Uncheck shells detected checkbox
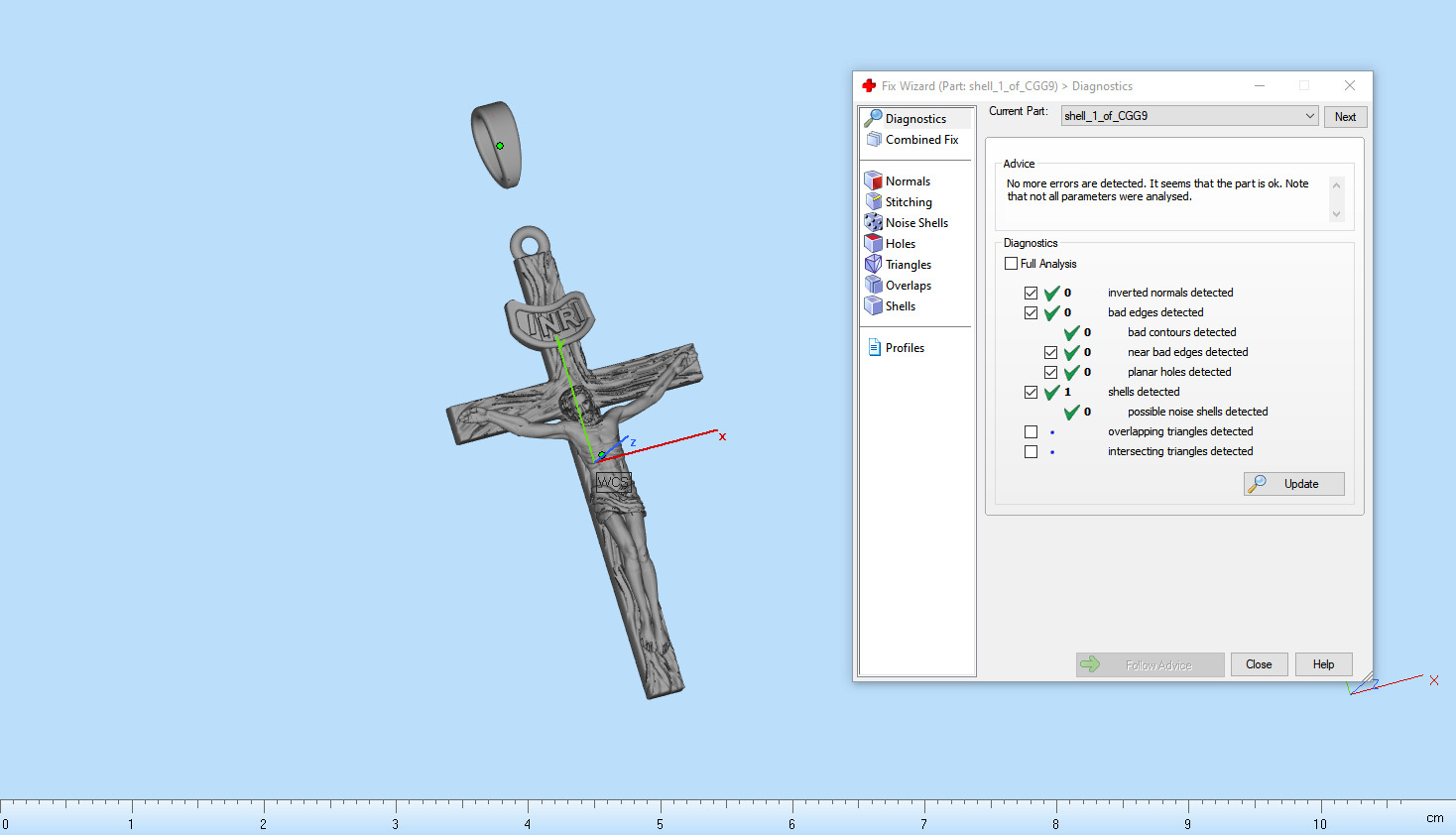The width and height of the screenshot is (1456, 835). tap(1031, 392)
